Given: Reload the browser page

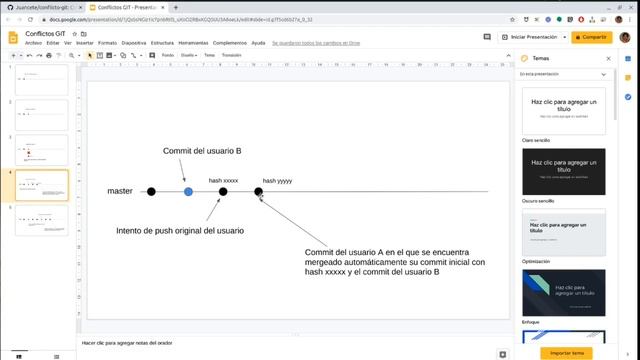Looking at the screenshot, I should pyautogui.click(x=31, y=20).
